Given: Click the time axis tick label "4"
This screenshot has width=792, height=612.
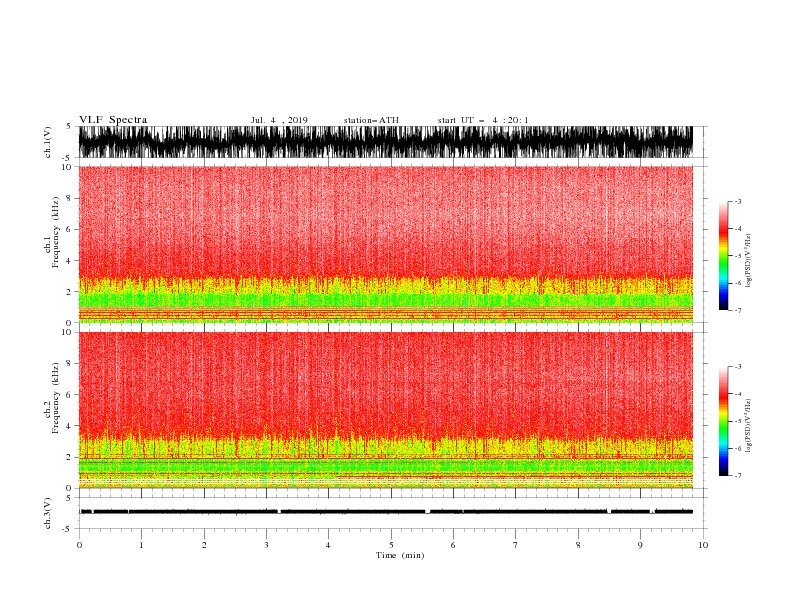Looking at the screenshot, I should [x=329, y=545].
